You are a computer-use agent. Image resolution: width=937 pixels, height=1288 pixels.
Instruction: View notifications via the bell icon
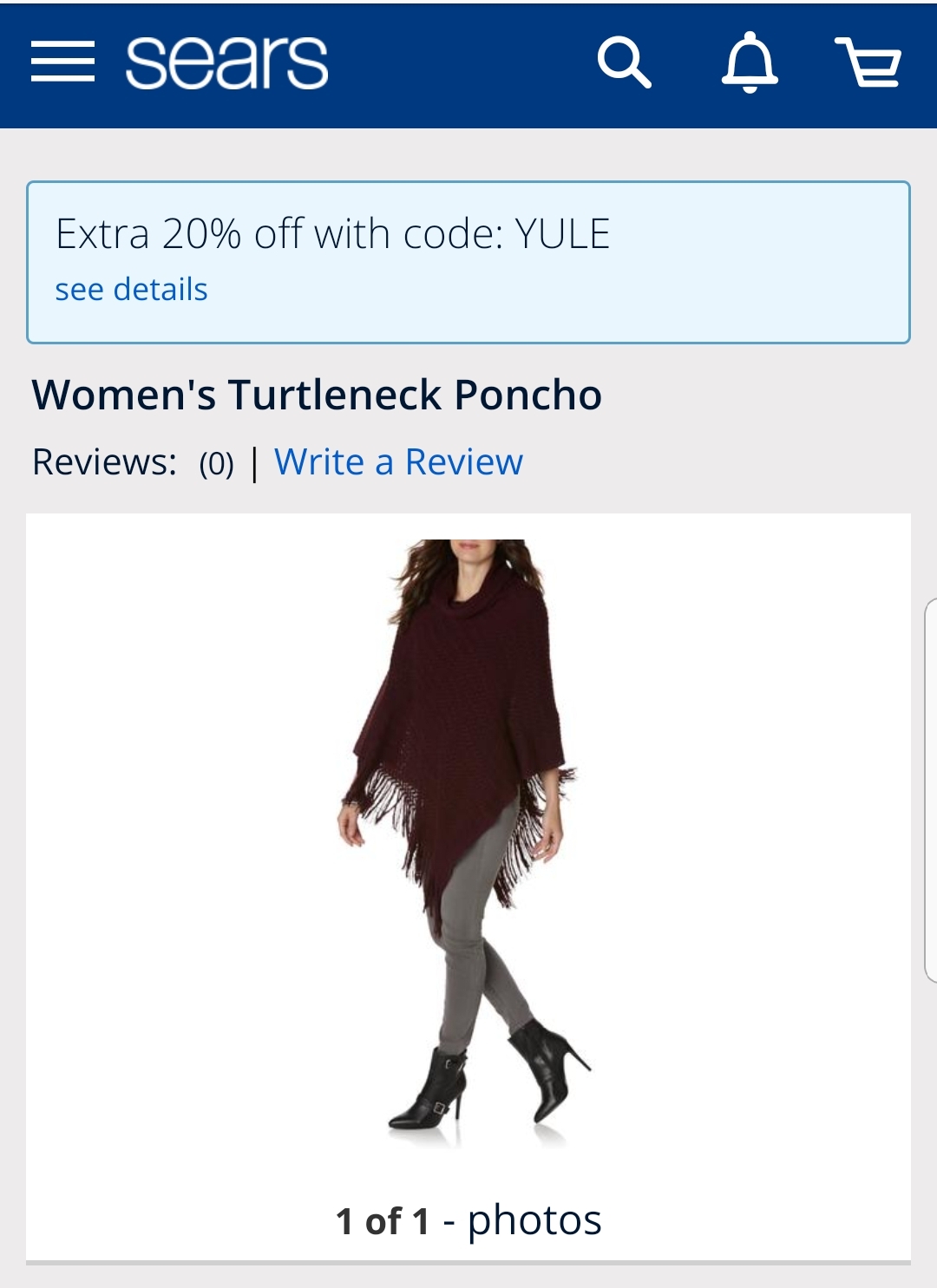pyautogui.click(x=750, y=62)
